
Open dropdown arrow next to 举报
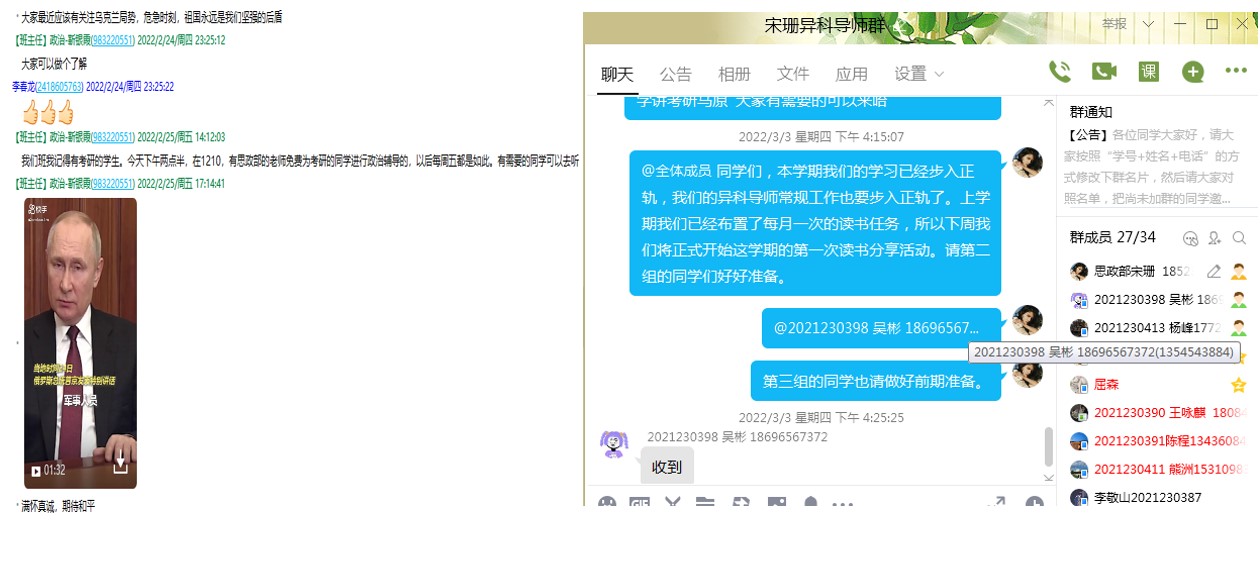click(x=1148, y=24)
